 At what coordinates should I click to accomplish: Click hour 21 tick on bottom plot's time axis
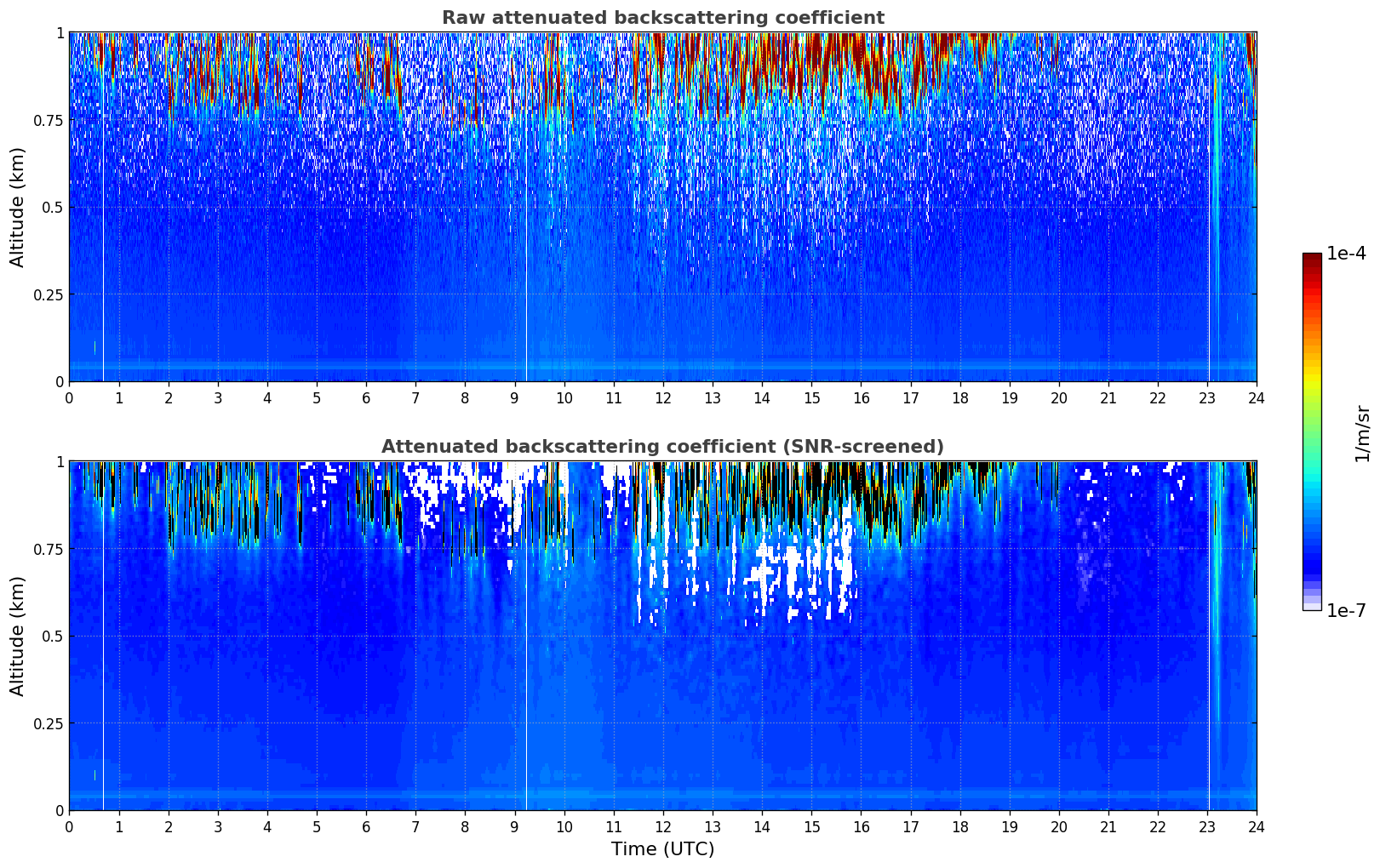tap(1108, 826)
